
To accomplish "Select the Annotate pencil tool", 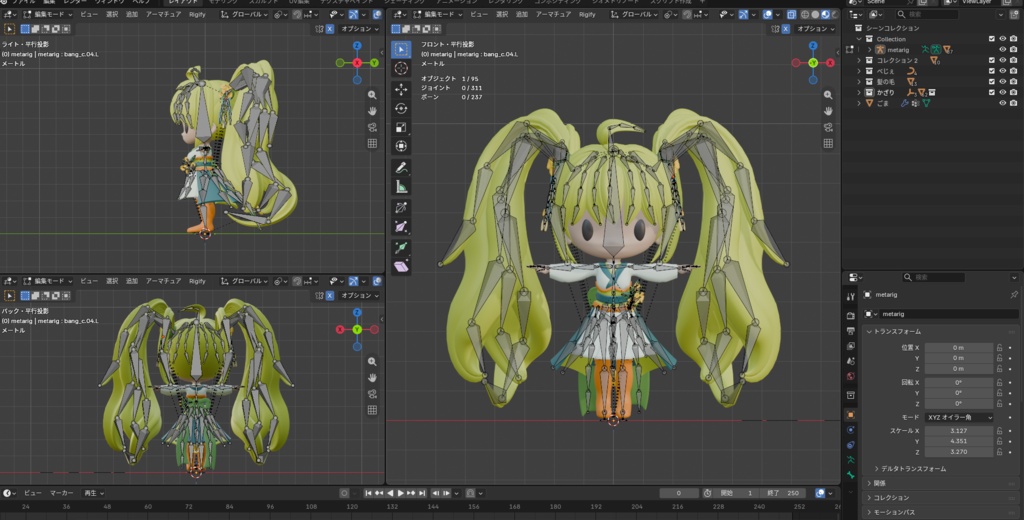I will click(401, 168).
